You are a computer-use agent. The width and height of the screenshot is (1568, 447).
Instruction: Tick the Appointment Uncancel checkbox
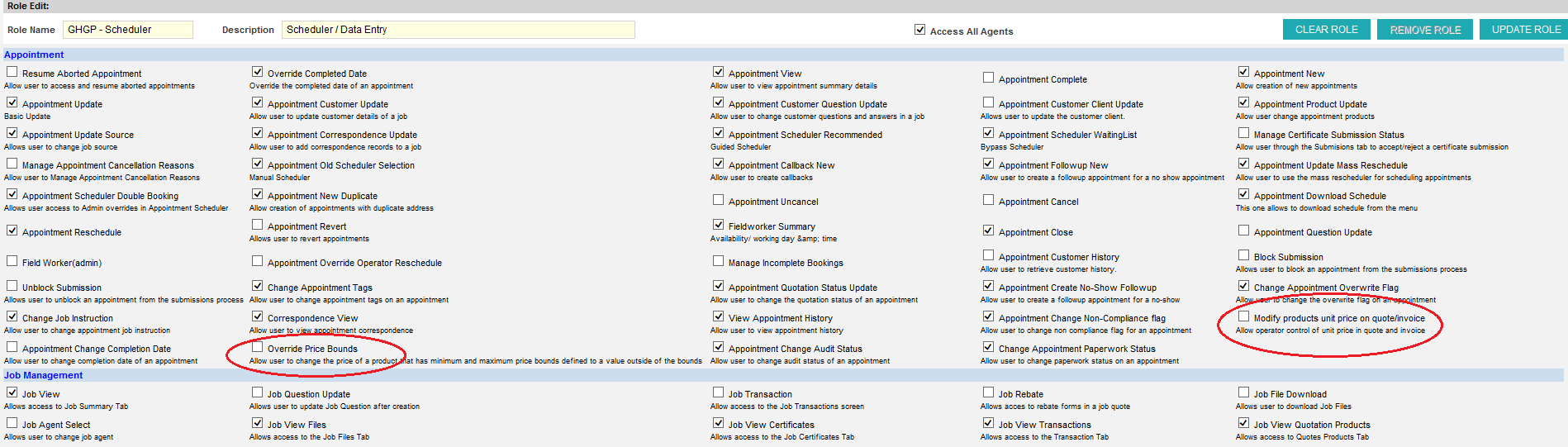718,200
